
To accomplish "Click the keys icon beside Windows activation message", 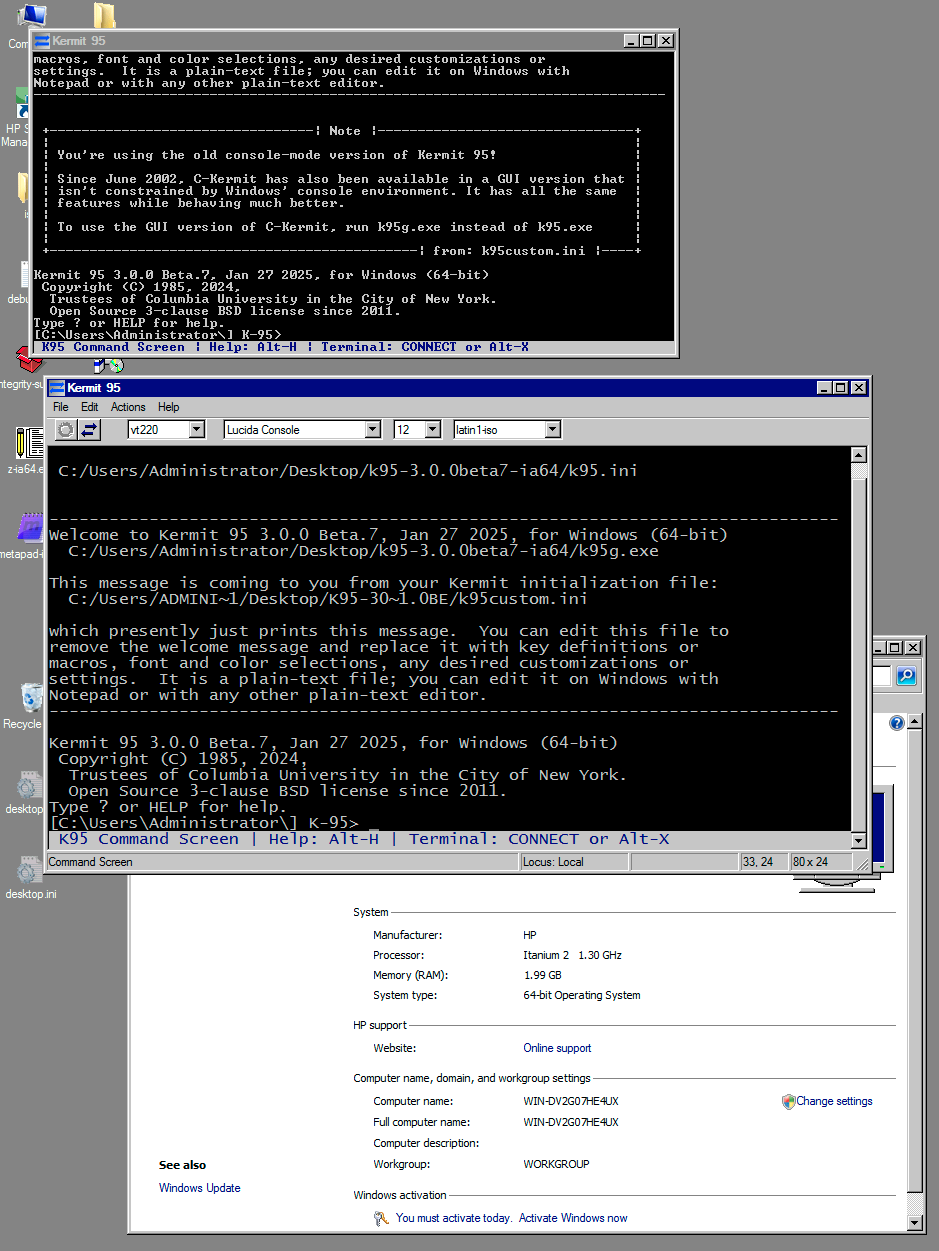I will 381,1218.
